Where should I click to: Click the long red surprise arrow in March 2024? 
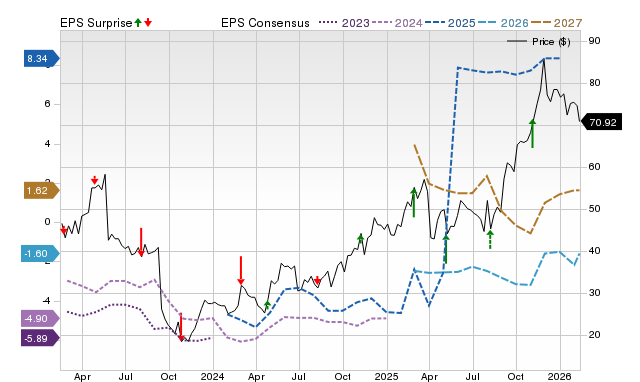click(241, 270)
